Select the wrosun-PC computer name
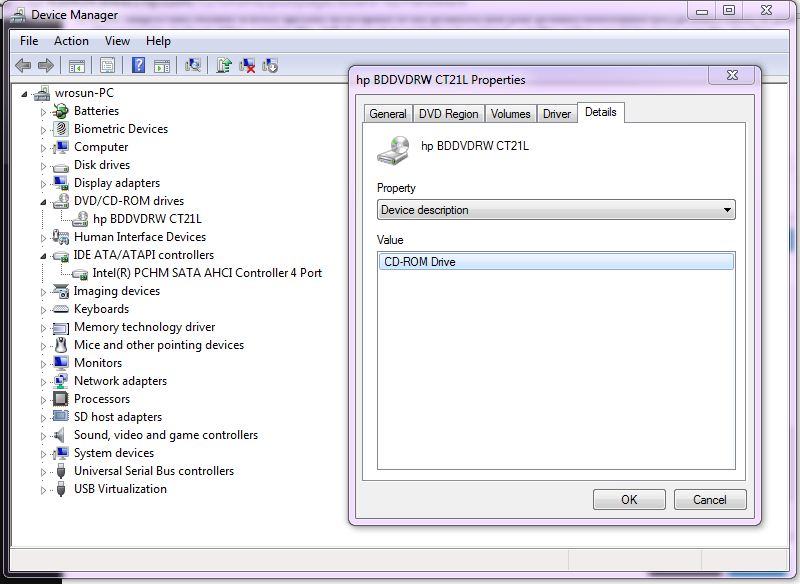800x584 pixels. click(84, 93)
